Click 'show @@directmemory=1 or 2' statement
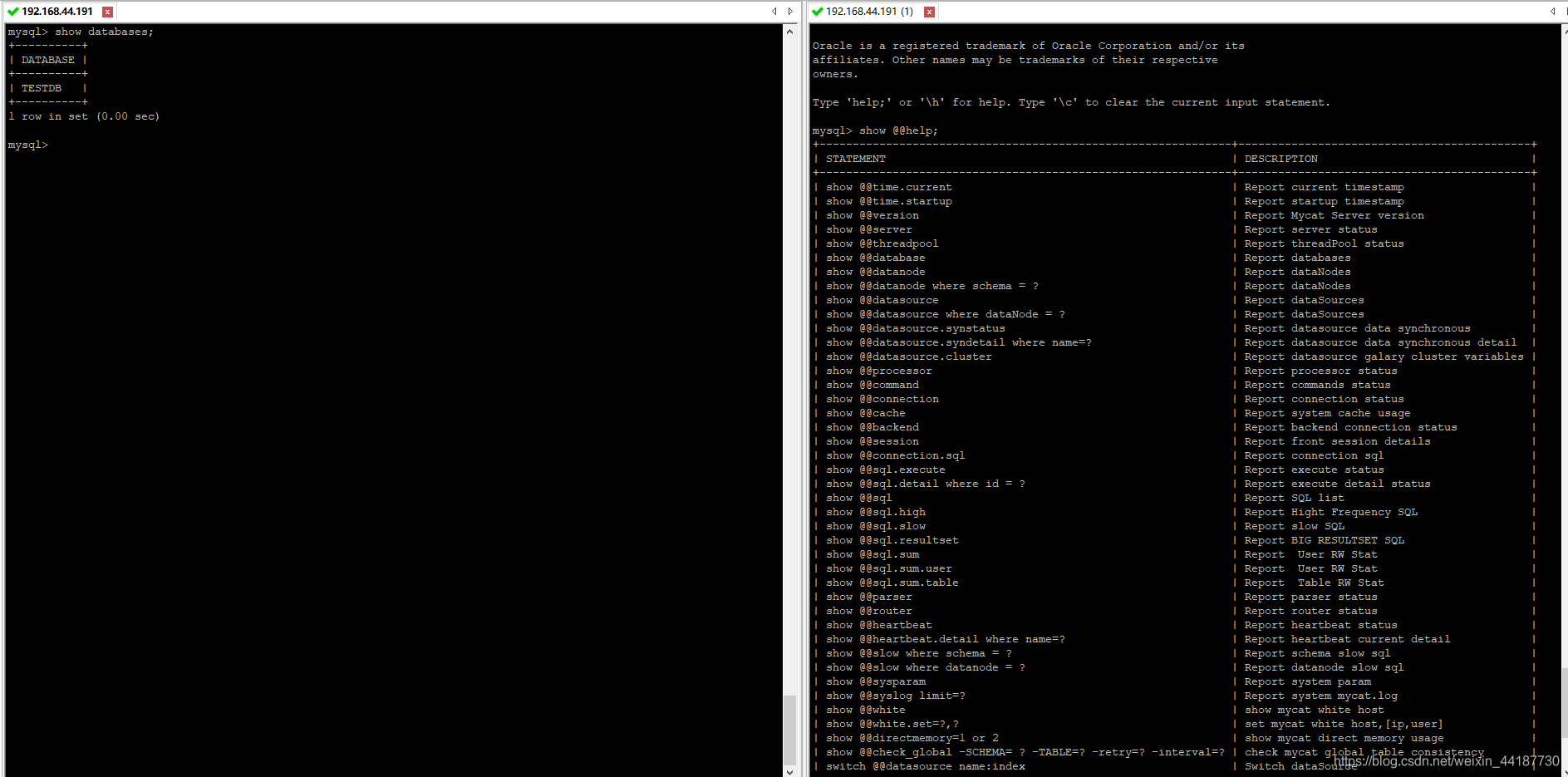The image size is (1568, 777). coord(912,738)
